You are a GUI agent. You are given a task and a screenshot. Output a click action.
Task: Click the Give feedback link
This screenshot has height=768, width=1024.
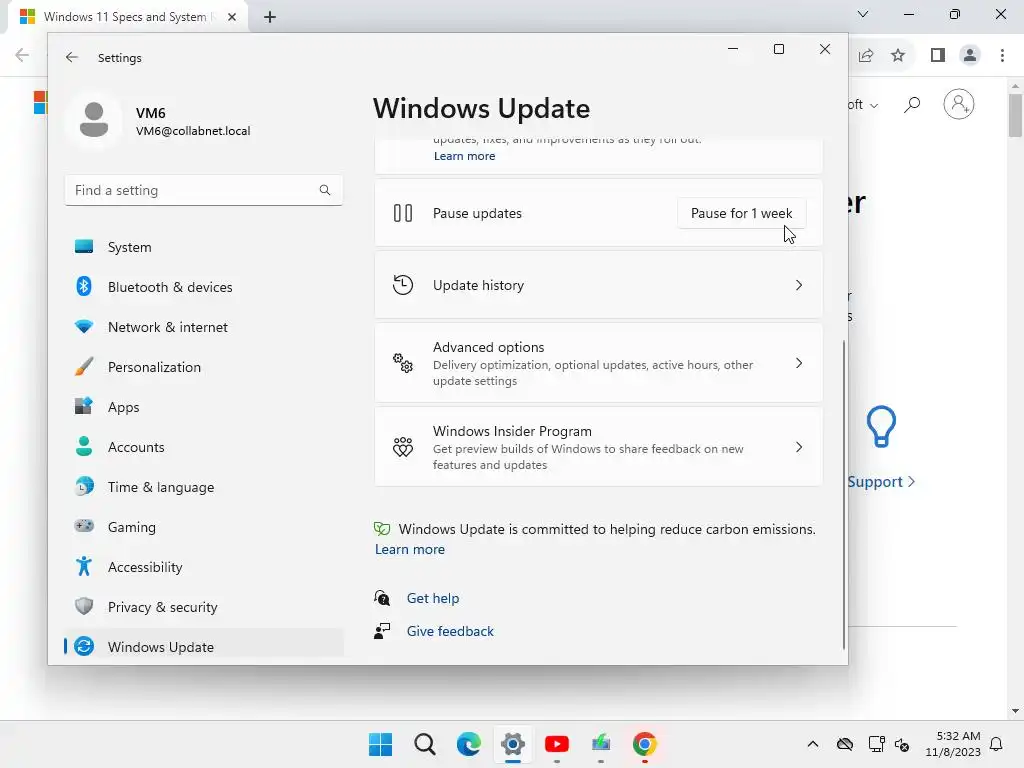pos(450,631)
